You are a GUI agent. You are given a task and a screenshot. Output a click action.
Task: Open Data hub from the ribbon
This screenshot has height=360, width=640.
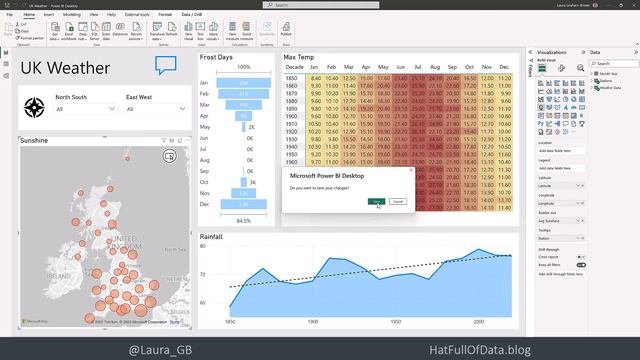[x=82, y=31]
